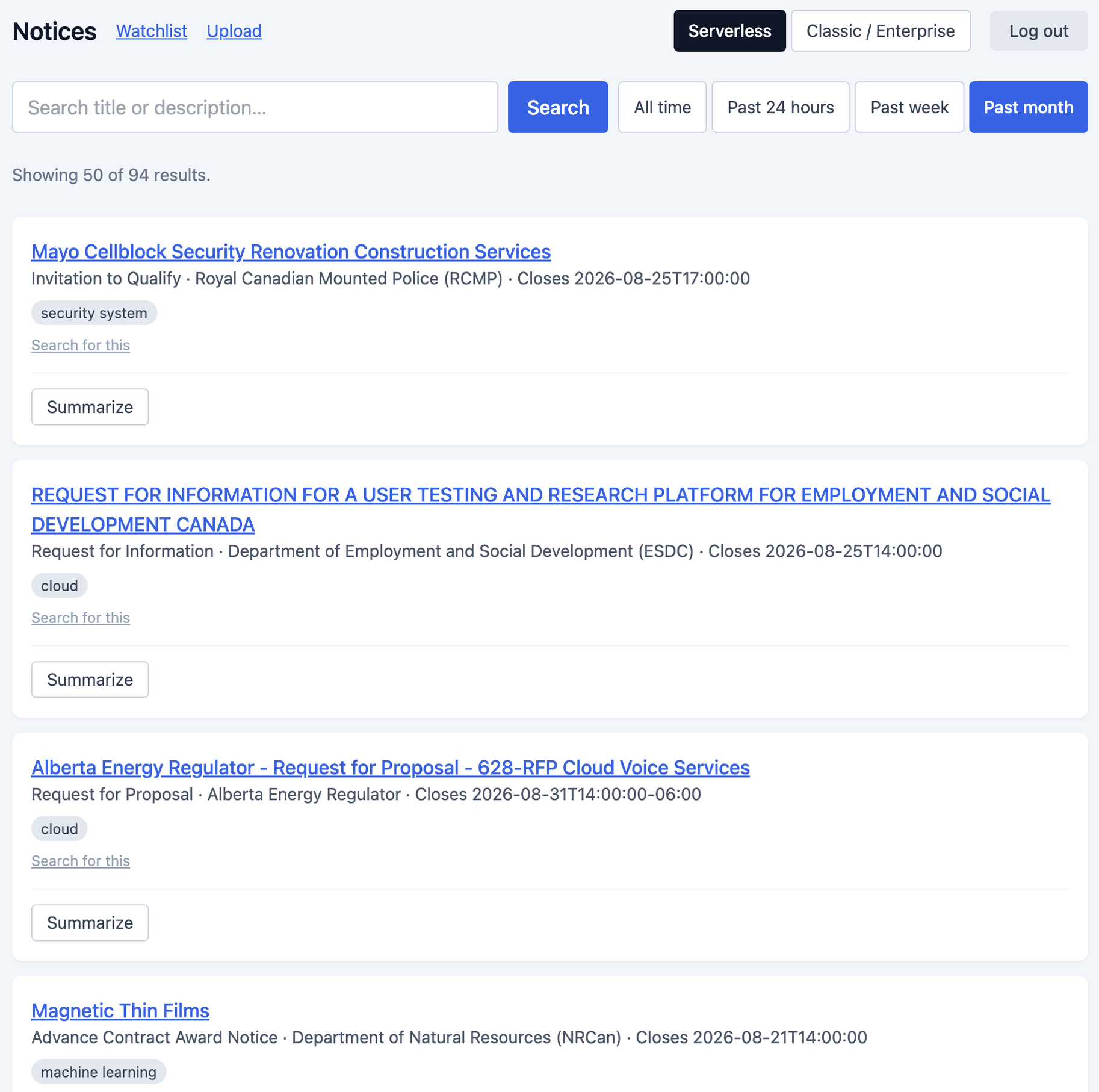Click Search for this under Mayo Cellblock
Viewport: 1099px width, 1092px height.
pyautogui.click(x=81, y=345)
